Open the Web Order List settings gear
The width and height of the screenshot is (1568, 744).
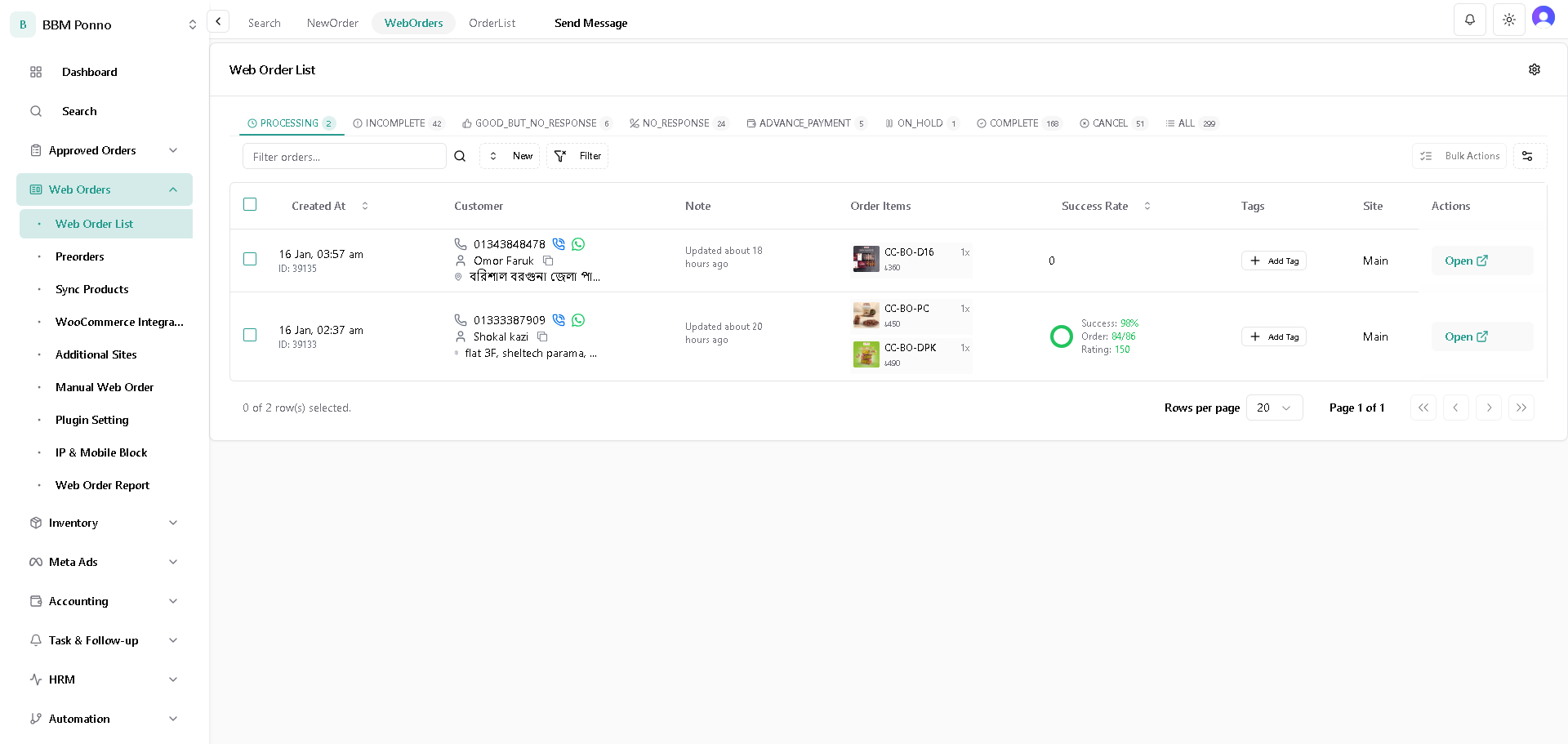(x=1534, y=69)
